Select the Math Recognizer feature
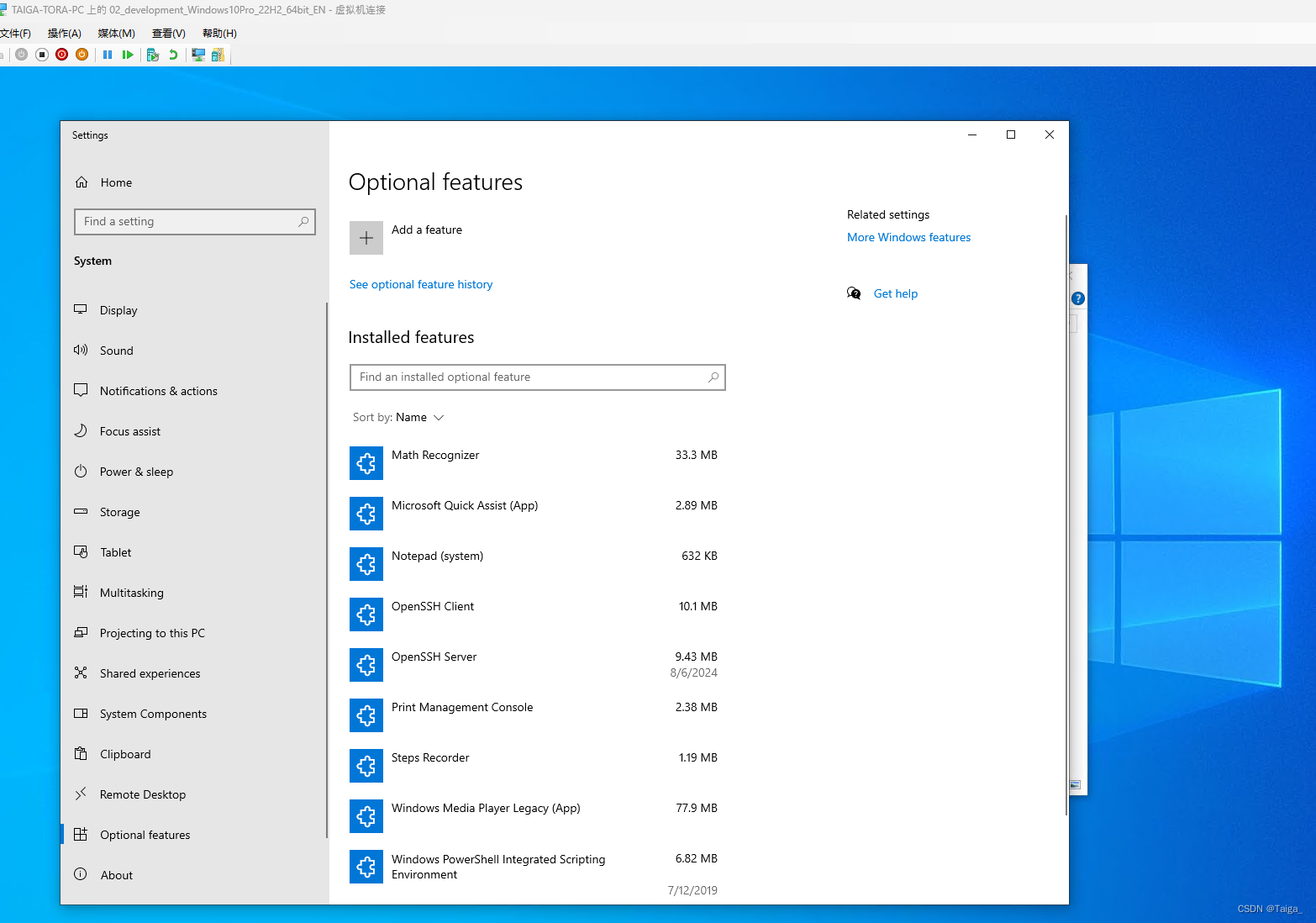 [x=537, y=463]
